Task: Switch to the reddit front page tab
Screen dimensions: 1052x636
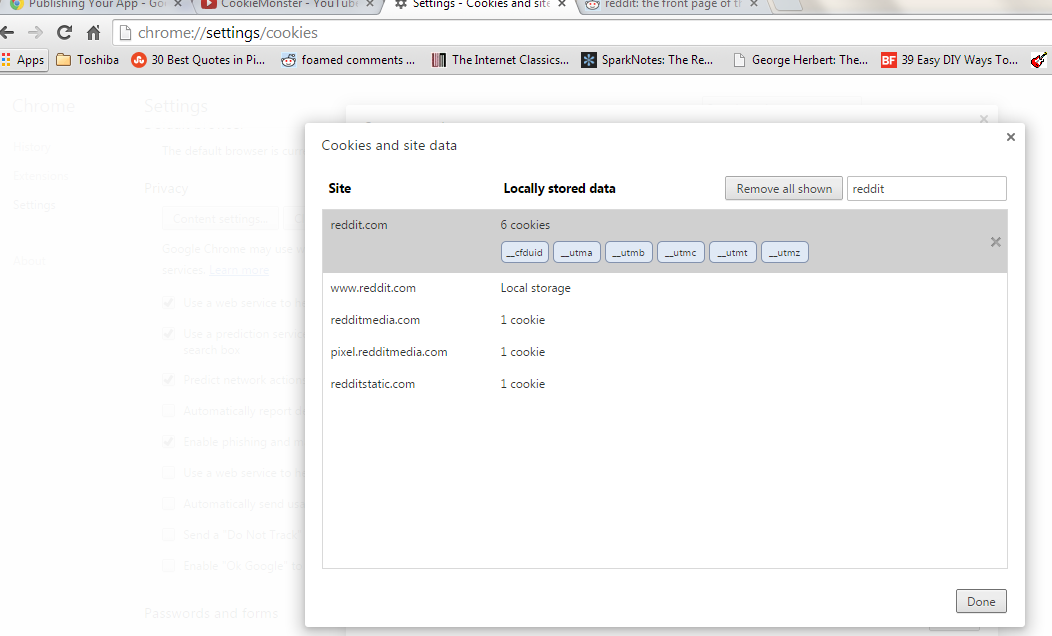Action: pyautogui.click(x=671, y=4)
